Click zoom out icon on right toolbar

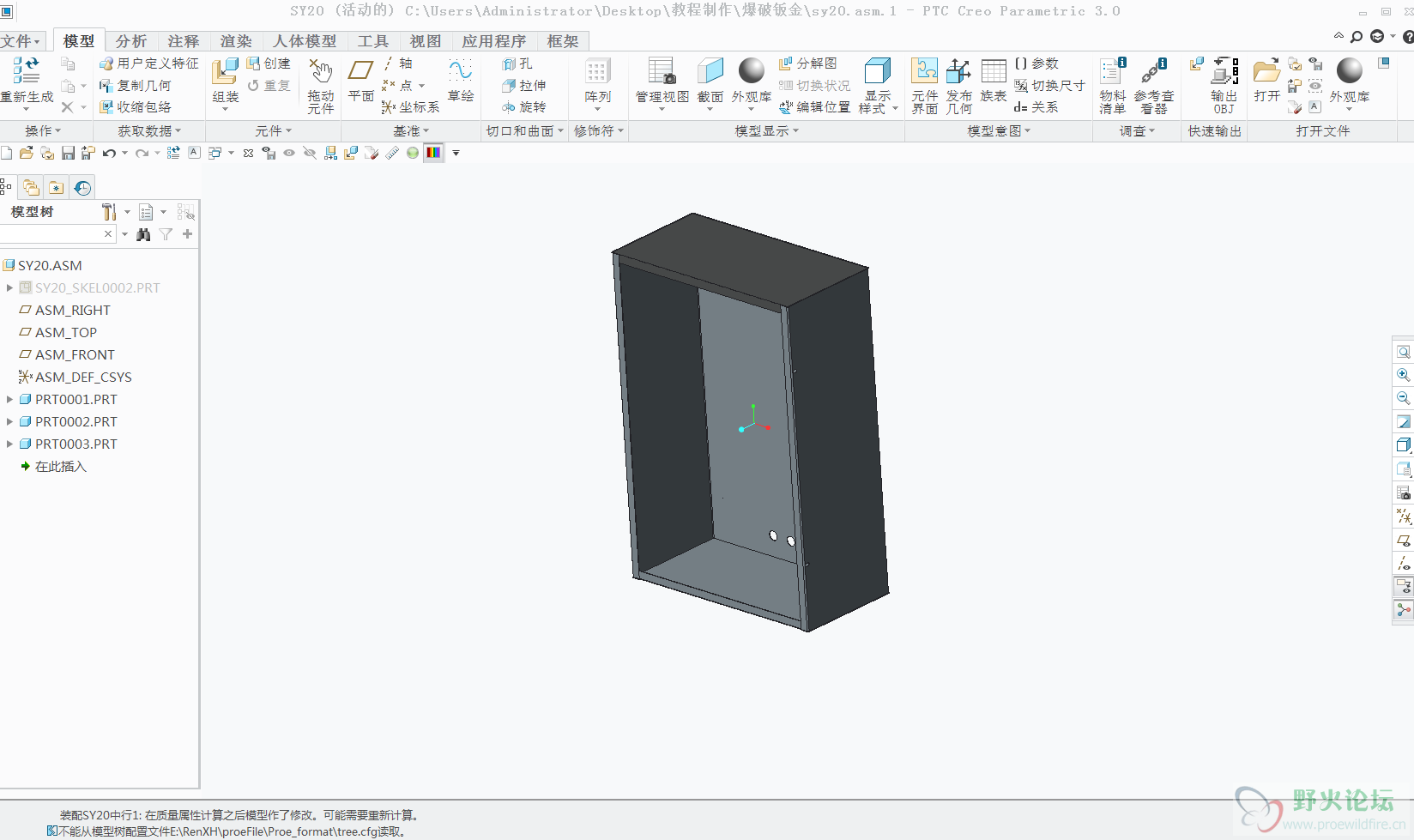[1404, 398]
